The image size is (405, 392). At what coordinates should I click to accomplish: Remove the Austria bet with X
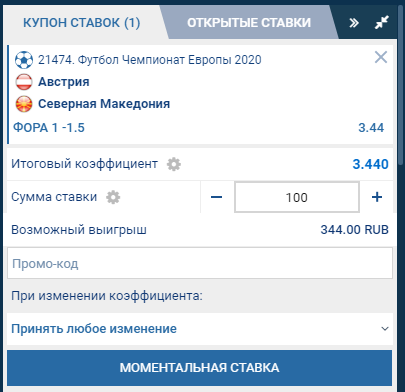(381, 57)
